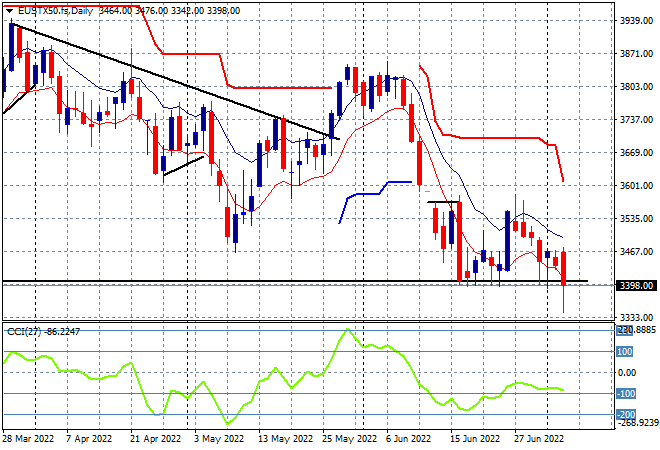This screenshot has height=450, width=660.
Task: Select the short black line near 3565
Action: [443, 202]
